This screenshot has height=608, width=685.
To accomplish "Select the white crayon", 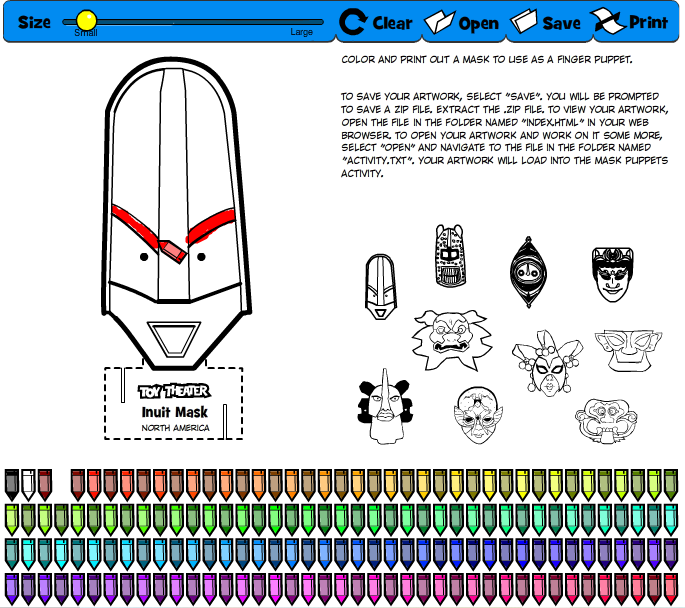I will (28, 485).
